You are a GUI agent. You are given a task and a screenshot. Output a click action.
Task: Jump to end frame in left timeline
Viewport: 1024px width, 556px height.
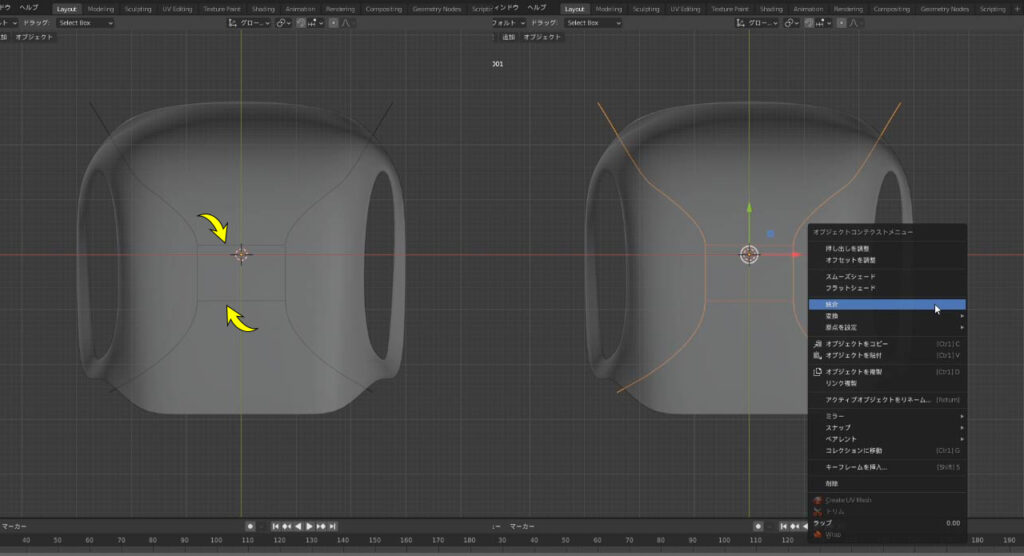coord(332,527)
